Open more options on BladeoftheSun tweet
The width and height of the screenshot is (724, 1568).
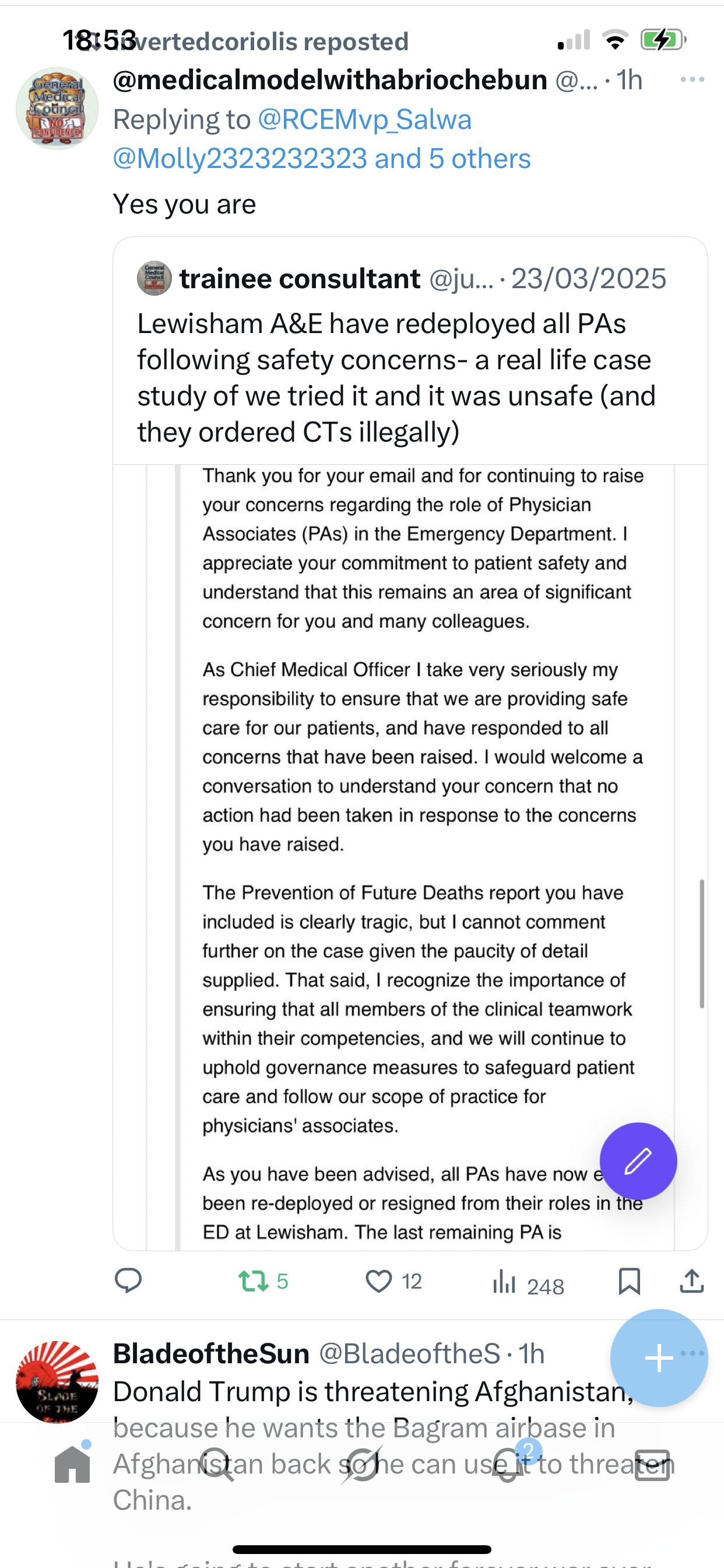(694, 1354)
